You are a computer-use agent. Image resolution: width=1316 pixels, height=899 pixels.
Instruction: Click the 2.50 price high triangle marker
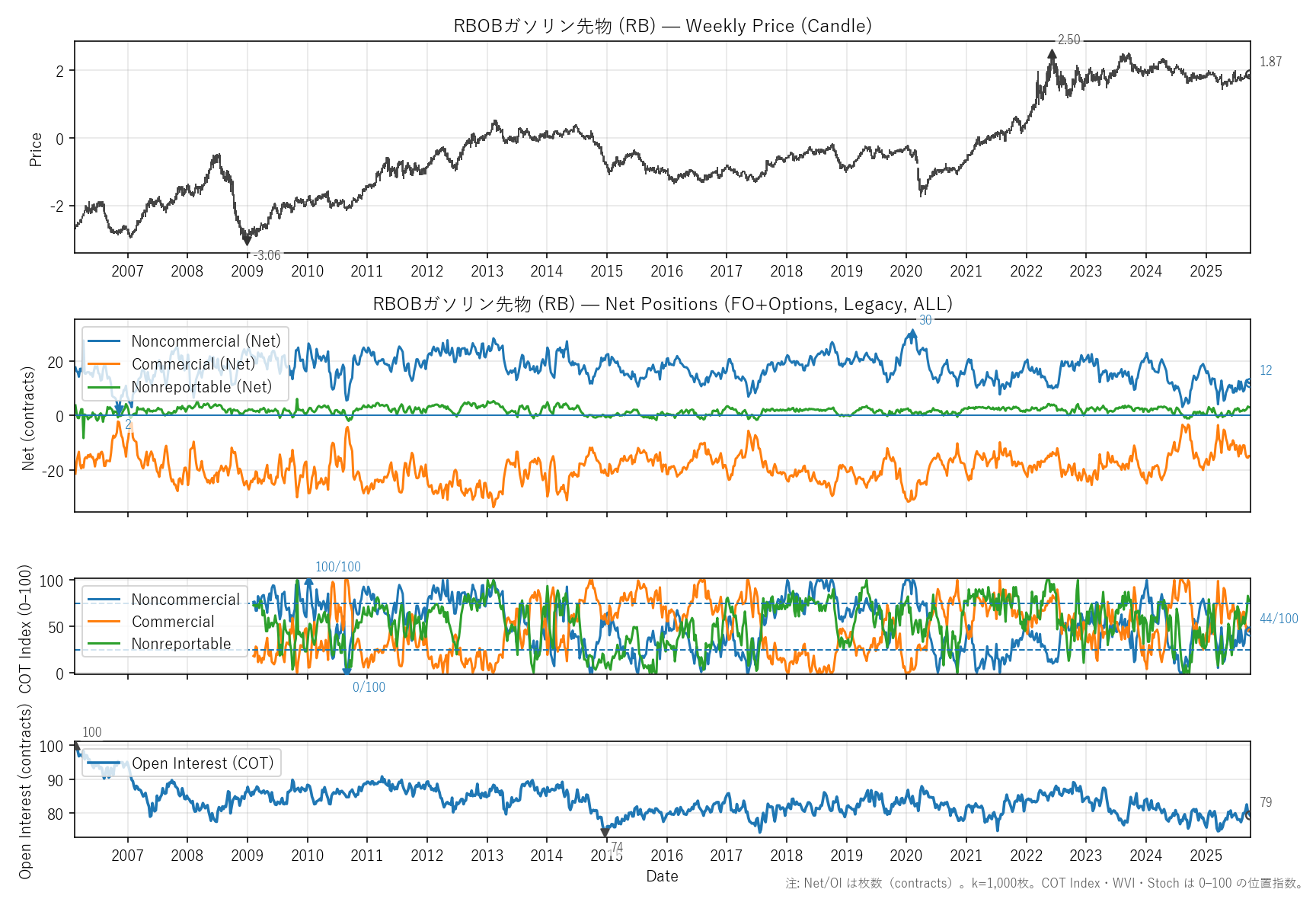(x=1052, y=54)
